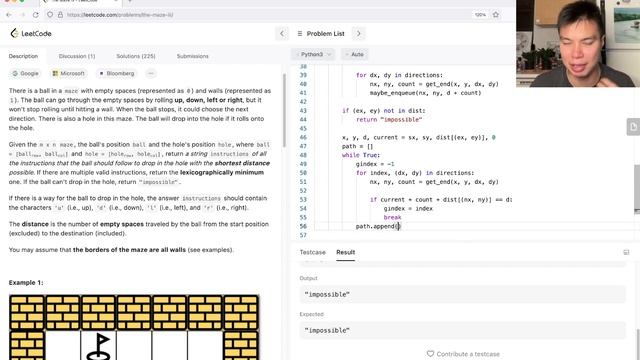Click the Bloomberg company tag
Viewport: 640px width, 360px height.
click(117, 73)
